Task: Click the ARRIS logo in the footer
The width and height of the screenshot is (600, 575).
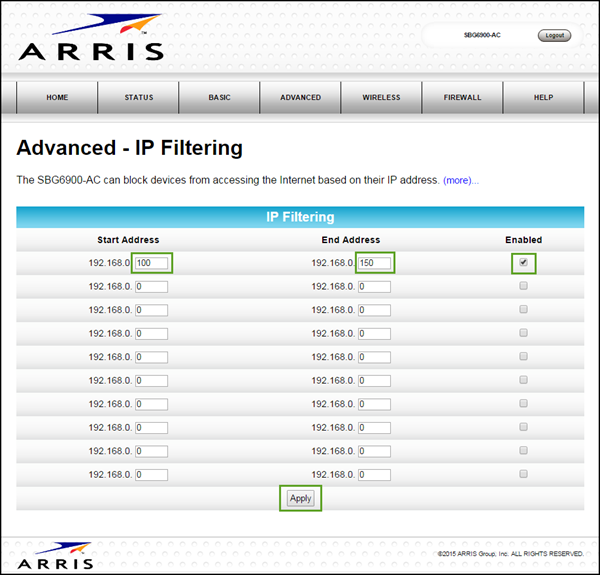Action: pos(55,555)
